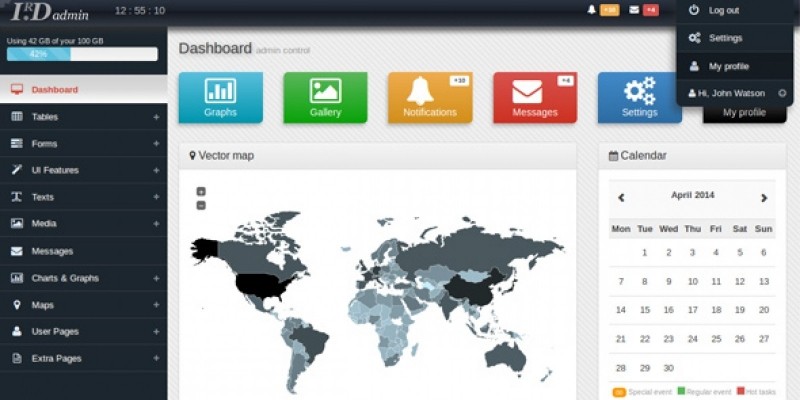Go to next month in calendar
Screen dimensions: 800x400
tap(764, 198)
